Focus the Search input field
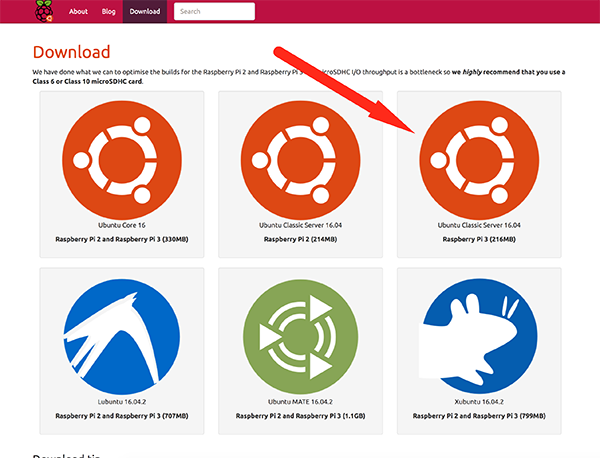The height and width of the screenshot is (458, 600). [x=214, y=11]
